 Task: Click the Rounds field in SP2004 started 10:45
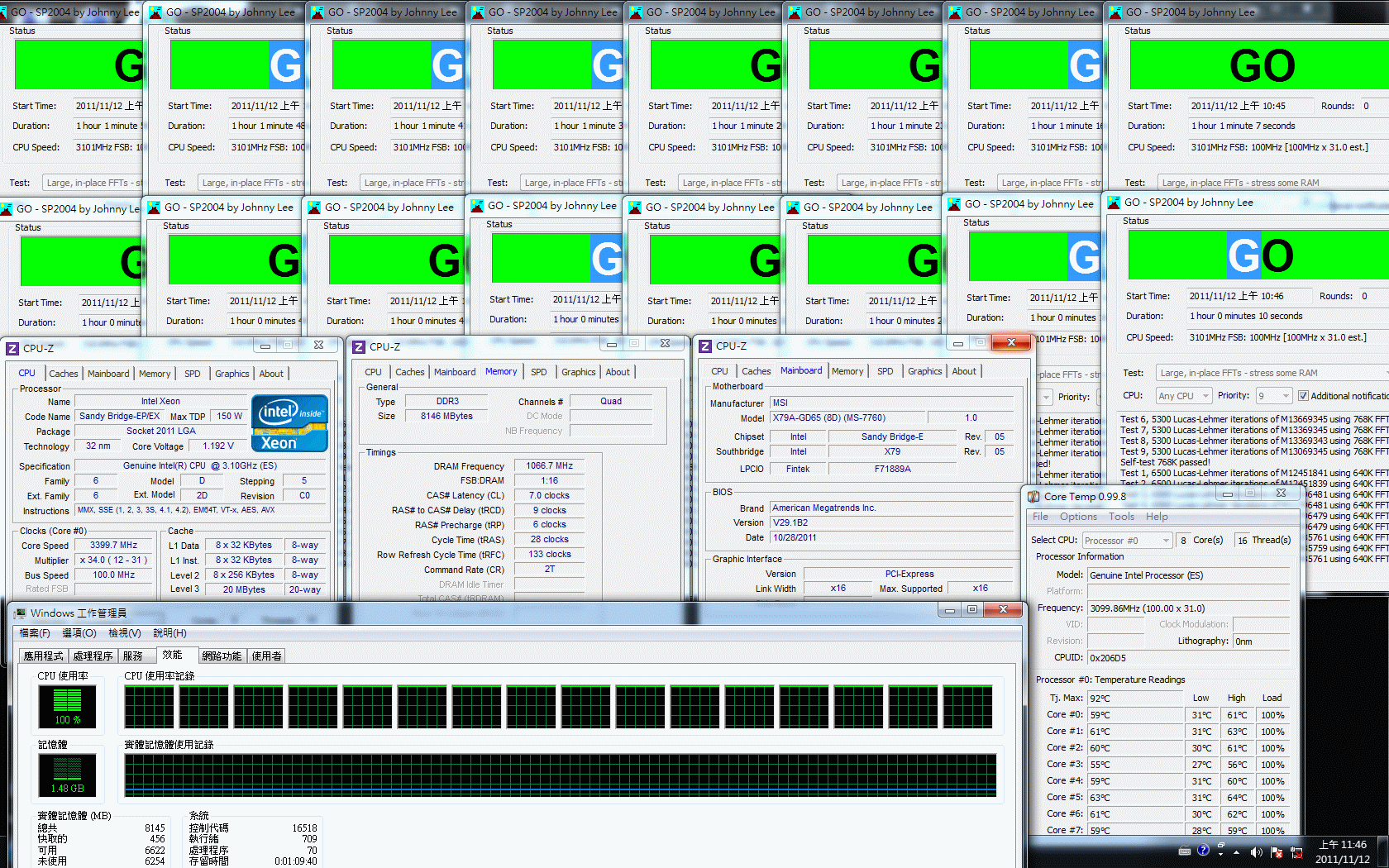tap(1373, 106)
